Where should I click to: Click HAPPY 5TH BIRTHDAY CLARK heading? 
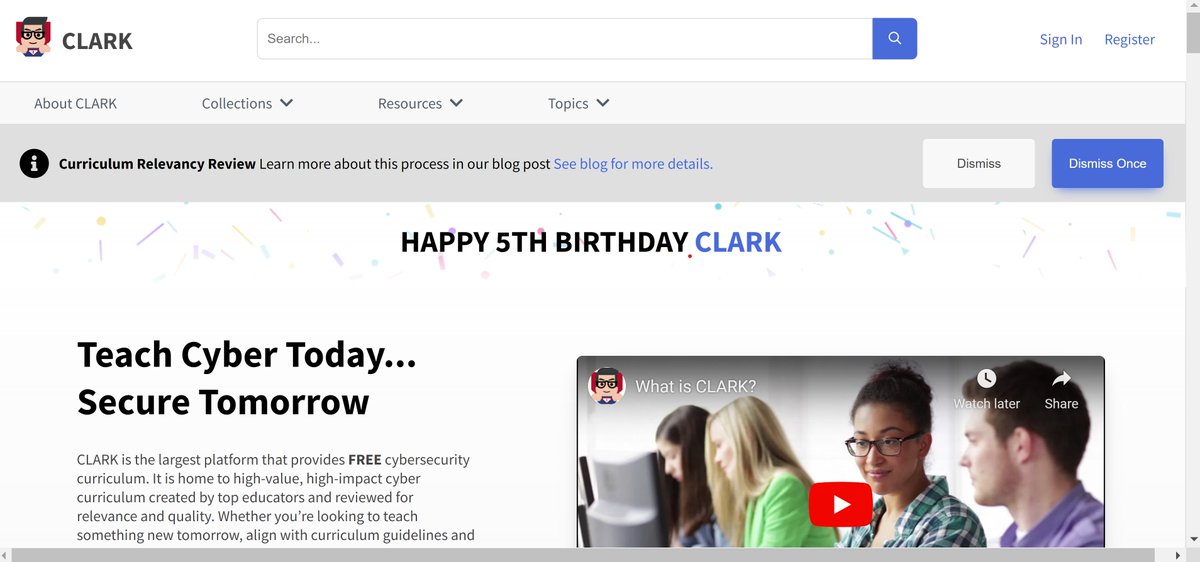tap(591, 241)
